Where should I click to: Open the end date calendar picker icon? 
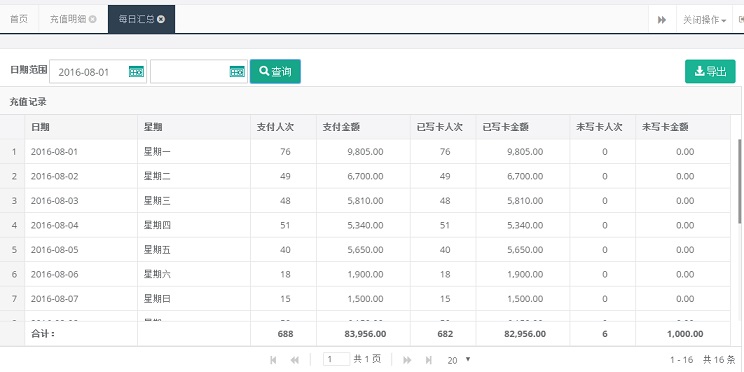[x=237, y=72]
